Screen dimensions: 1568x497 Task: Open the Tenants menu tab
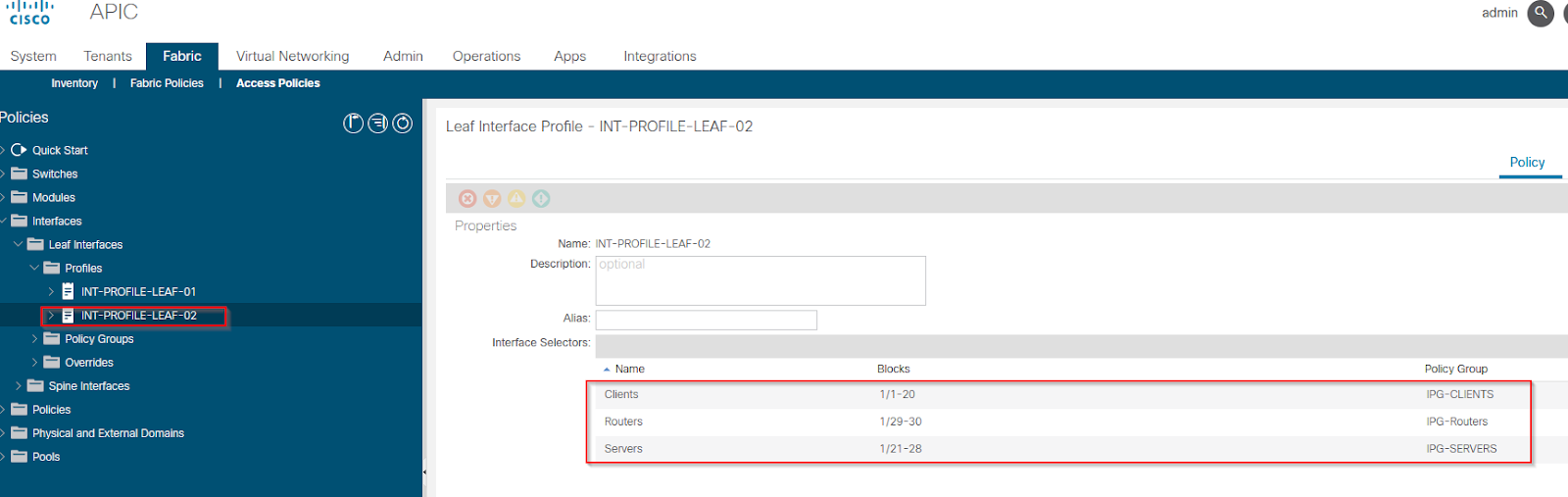click(108, 56)
